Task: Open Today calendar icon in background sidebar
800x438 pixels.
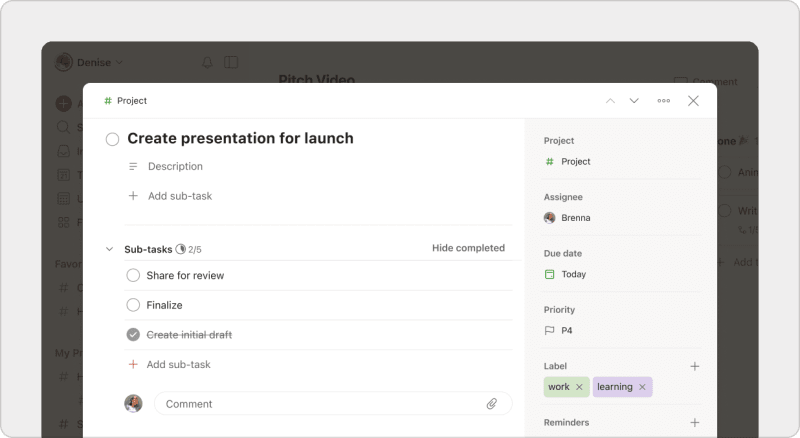Action: pos(63,175)
